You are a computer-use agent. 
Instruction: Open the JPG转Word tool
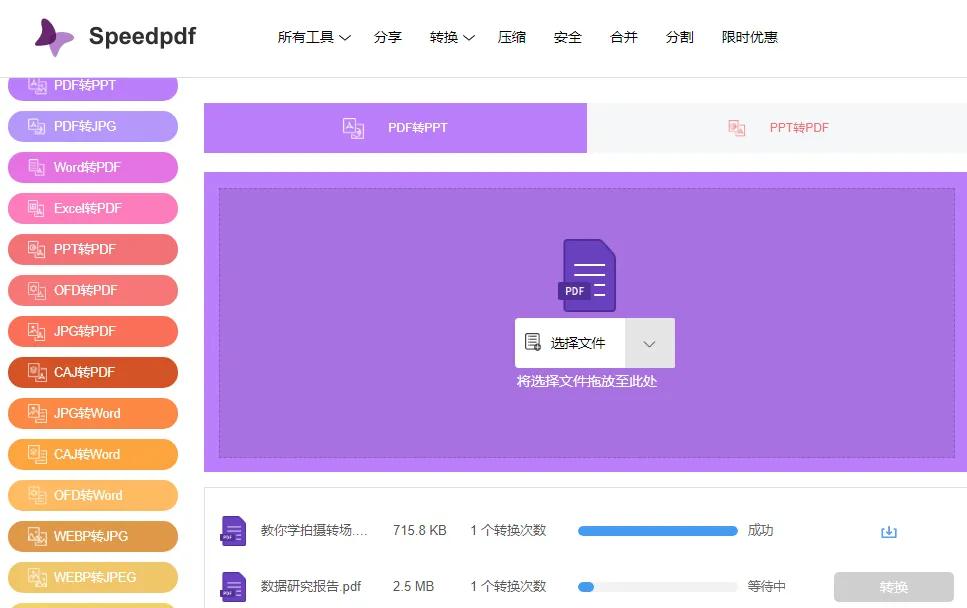click(92, 413)
